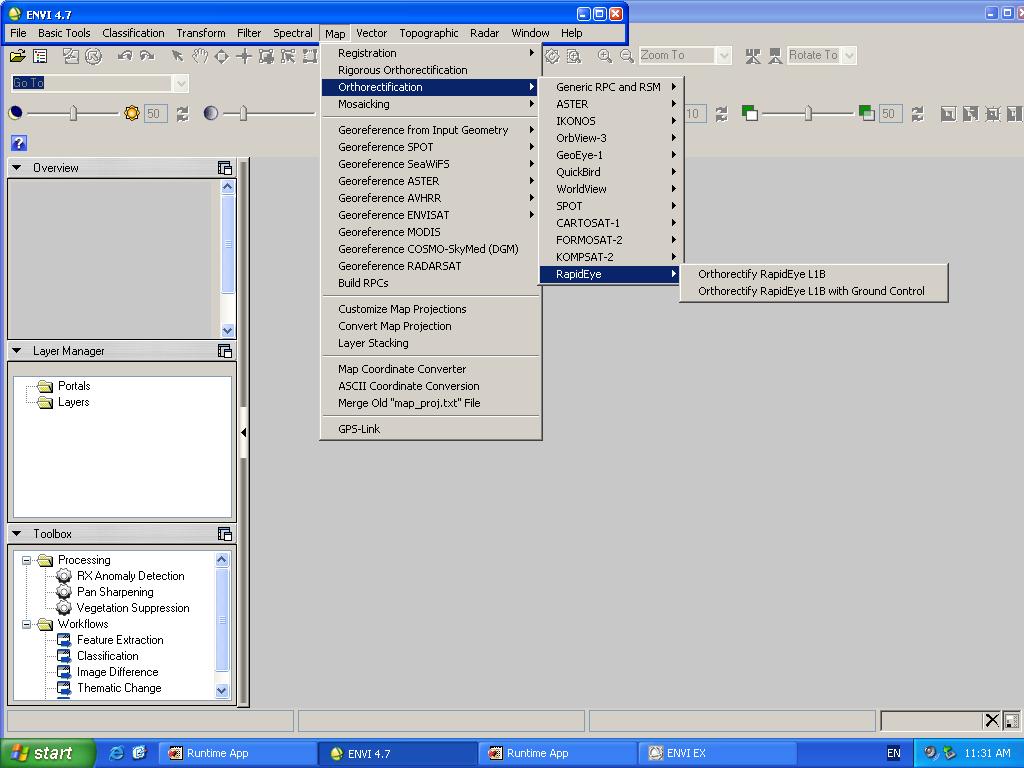Viewport: 1024px width, 768px height.
Task: Select the Pan hand tool
Action: [200, 56]
